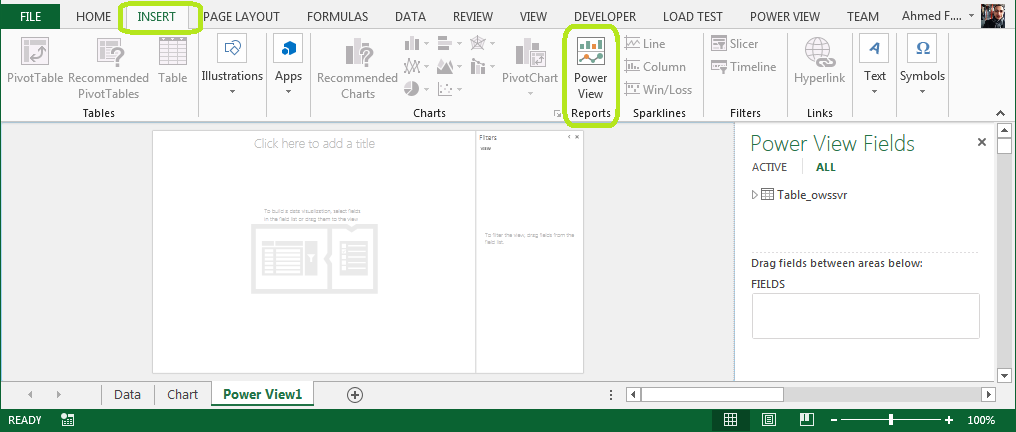Collapse the Filters pane arrow
Viewport: 1016px width, 432px height.
[569, 137]
